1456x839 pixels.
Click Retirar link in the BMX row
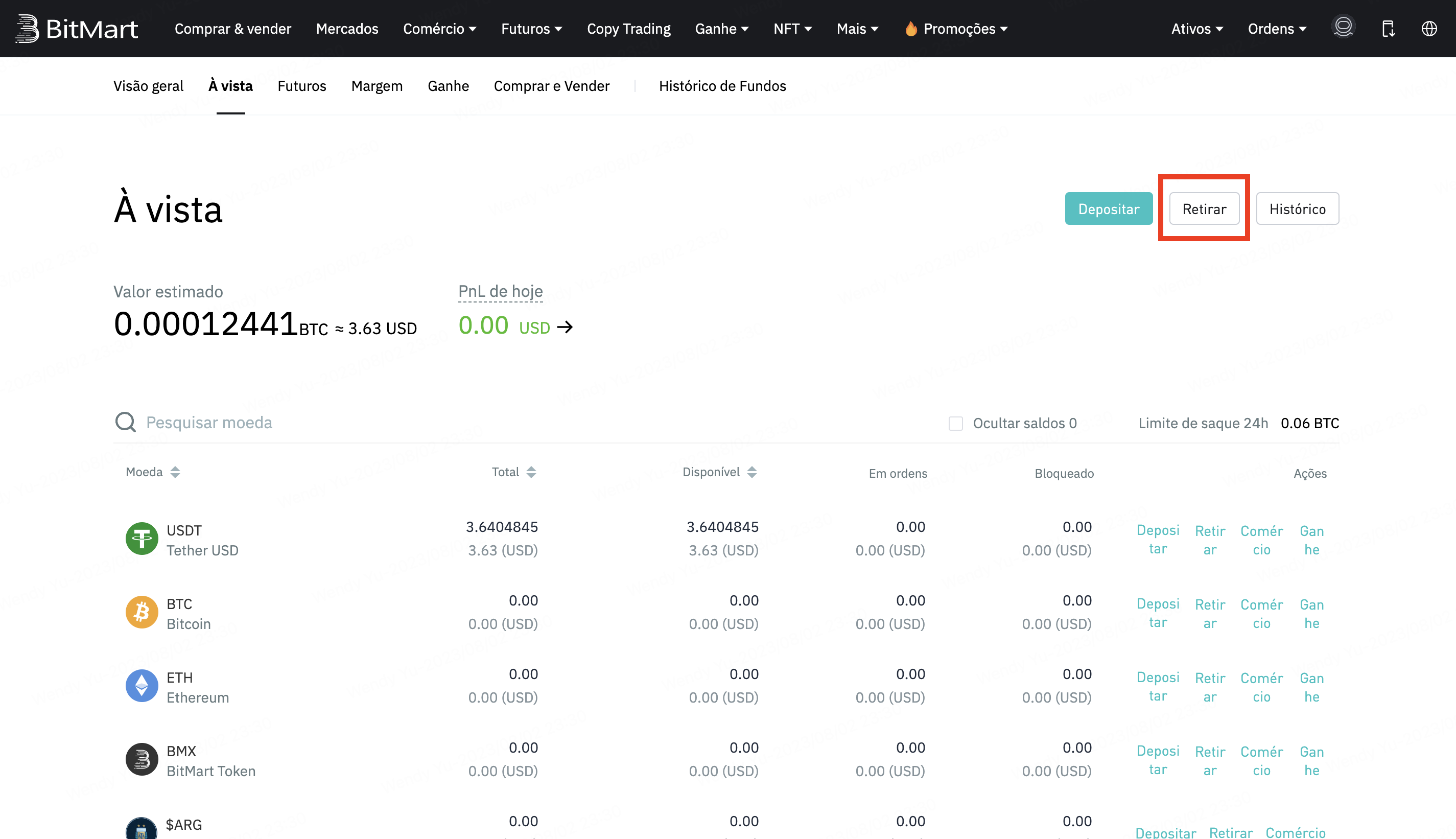pyautogui.click(x=1209, y=761)
